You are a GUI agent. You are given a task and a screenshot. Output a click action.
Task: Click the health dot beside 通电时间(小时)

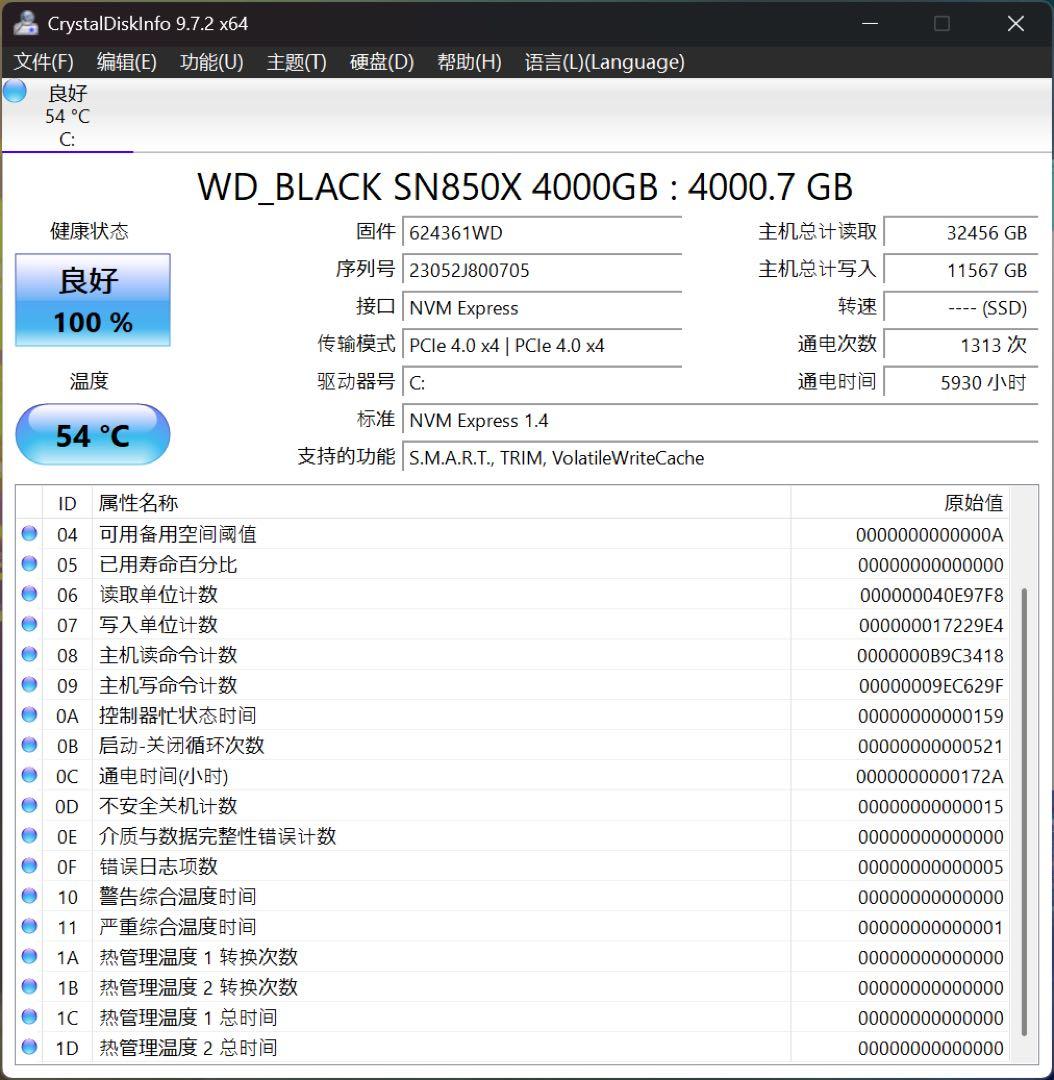coord(29,775)
